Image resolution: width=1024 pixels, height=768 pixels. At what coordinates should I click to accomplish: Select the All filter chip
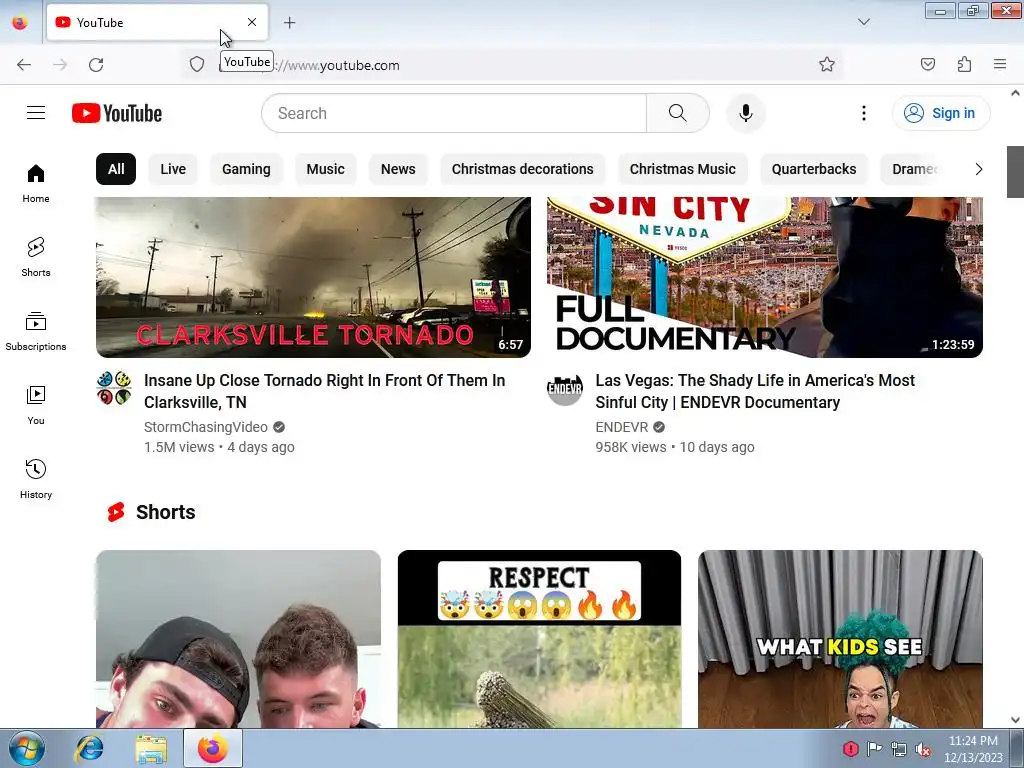point(116,169)
